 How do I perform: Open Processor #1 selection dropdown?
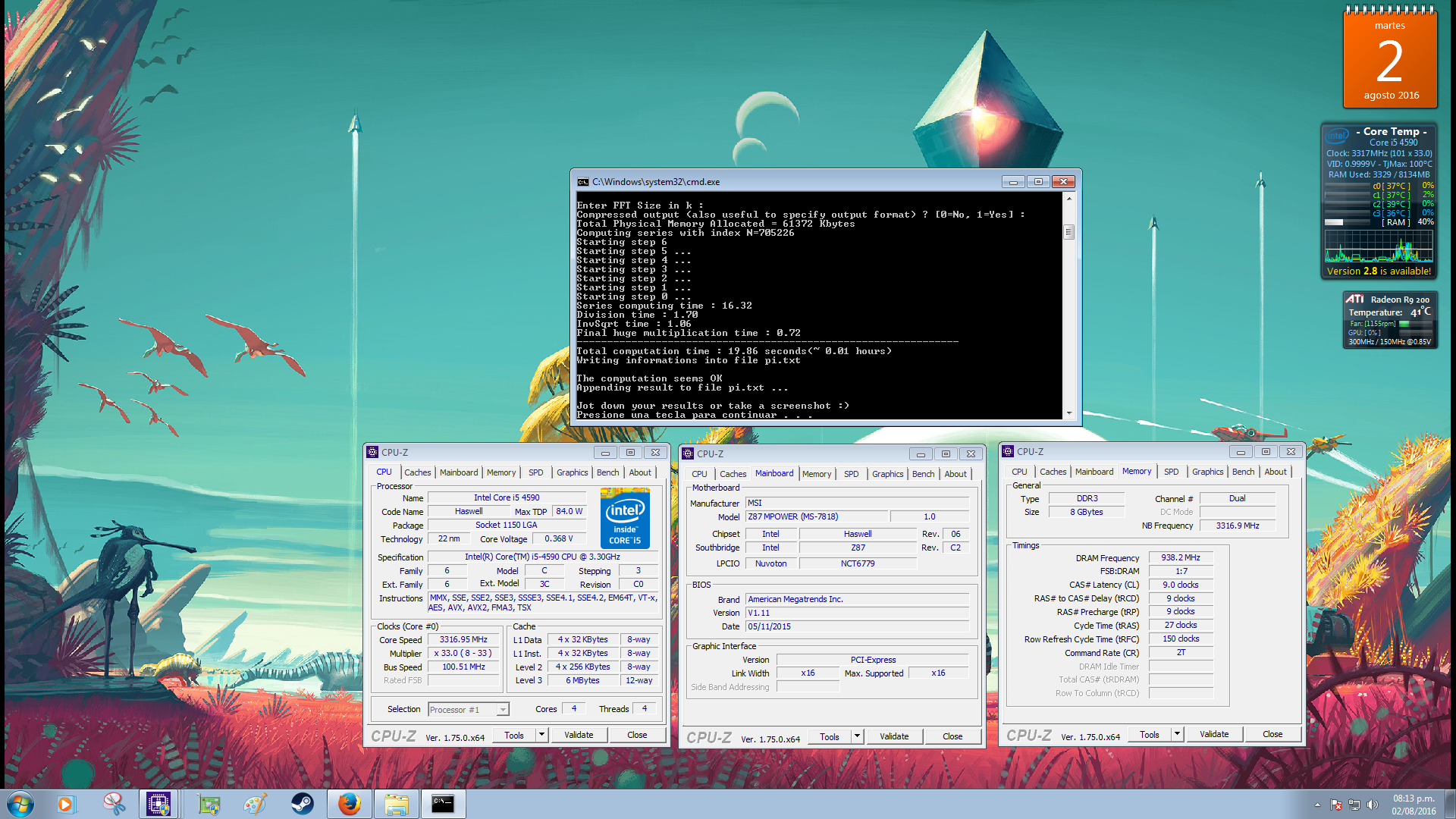[x=469, y=710]
